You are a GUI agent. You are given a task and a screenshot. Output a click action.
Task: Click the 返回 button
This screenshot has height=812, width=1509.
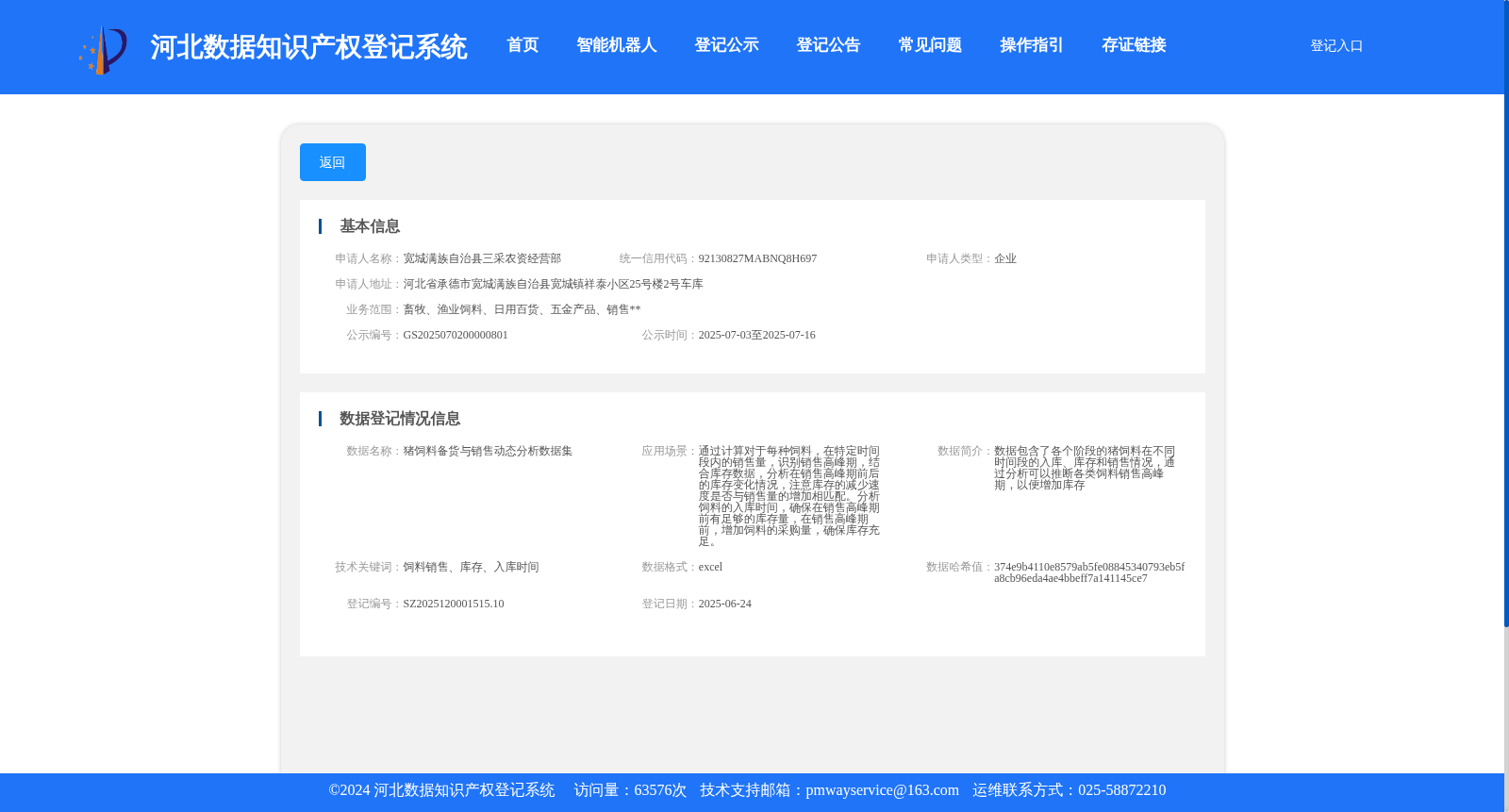333,162
